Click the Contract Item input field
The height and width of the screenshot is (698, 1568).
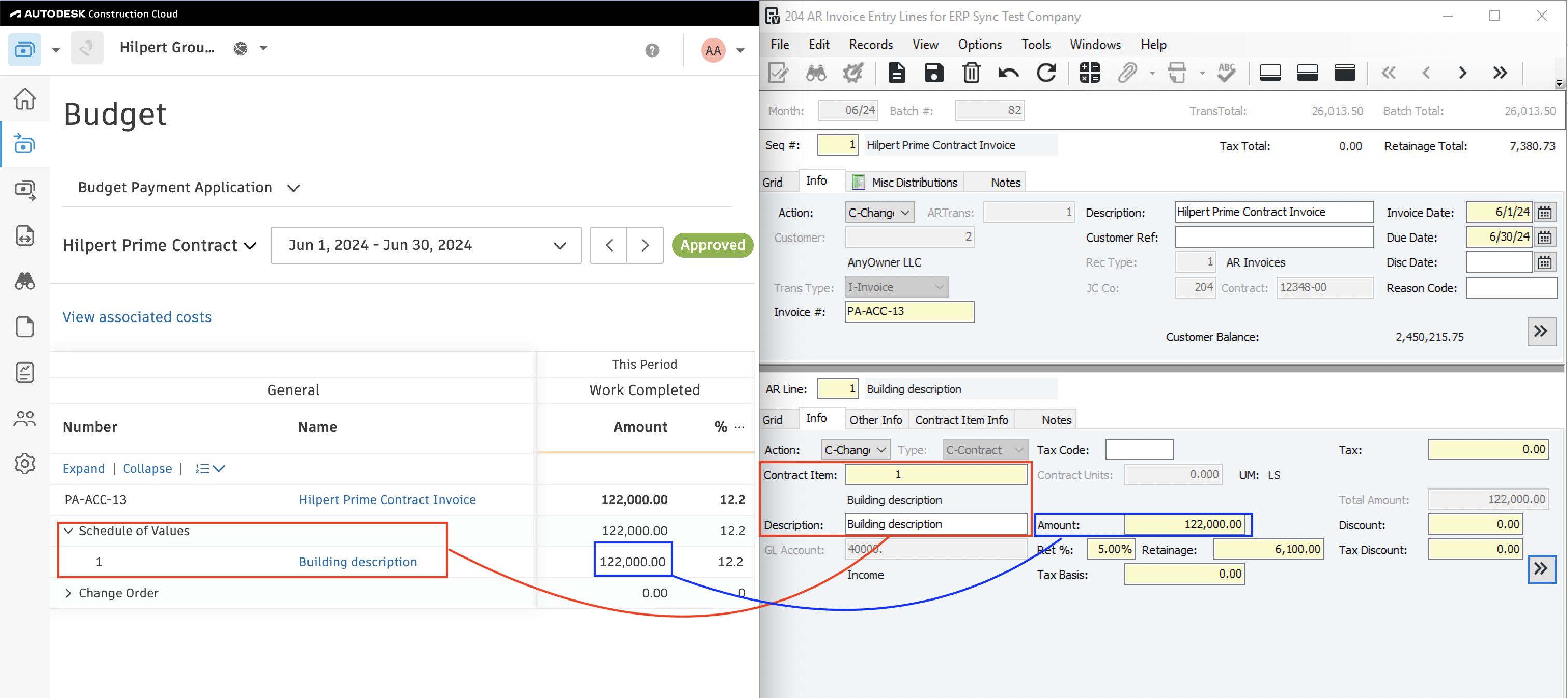[x=935, y=474]
